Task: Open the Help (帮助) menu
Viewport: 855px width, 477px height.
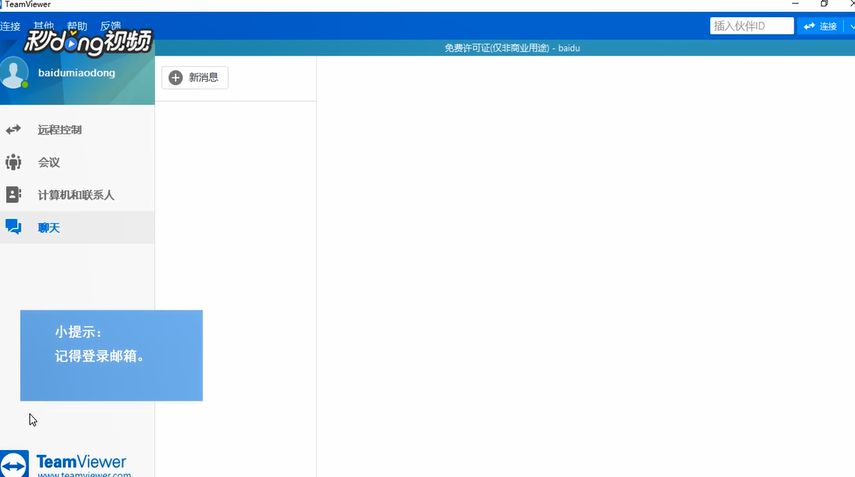Action: click(77, 26)
